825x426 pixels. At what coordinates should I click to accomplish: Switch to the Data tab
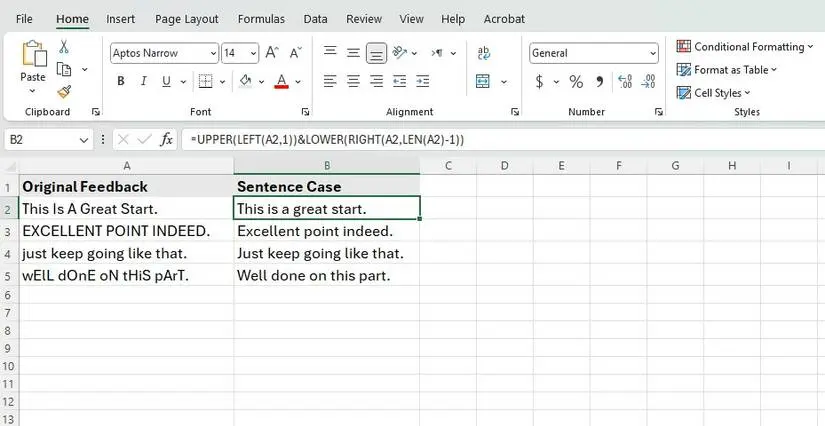click(315, 19)
